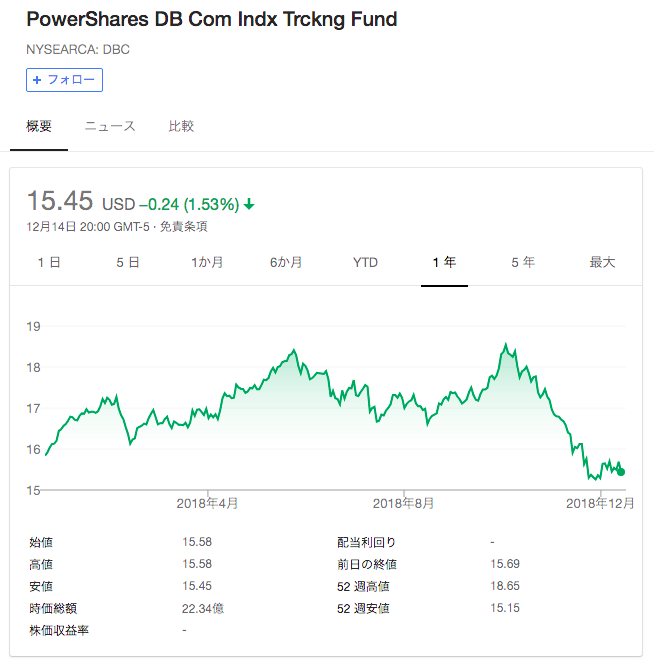Show the 6か月 price chart

tap(286, 263)
